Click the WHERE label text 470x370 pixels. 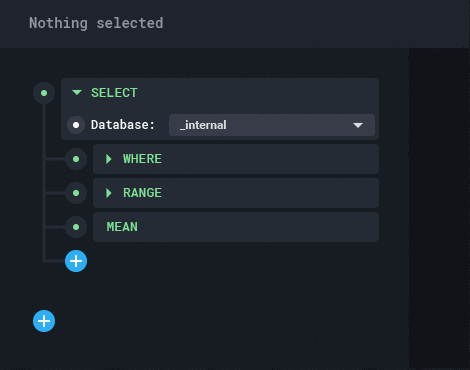(142, 159)
